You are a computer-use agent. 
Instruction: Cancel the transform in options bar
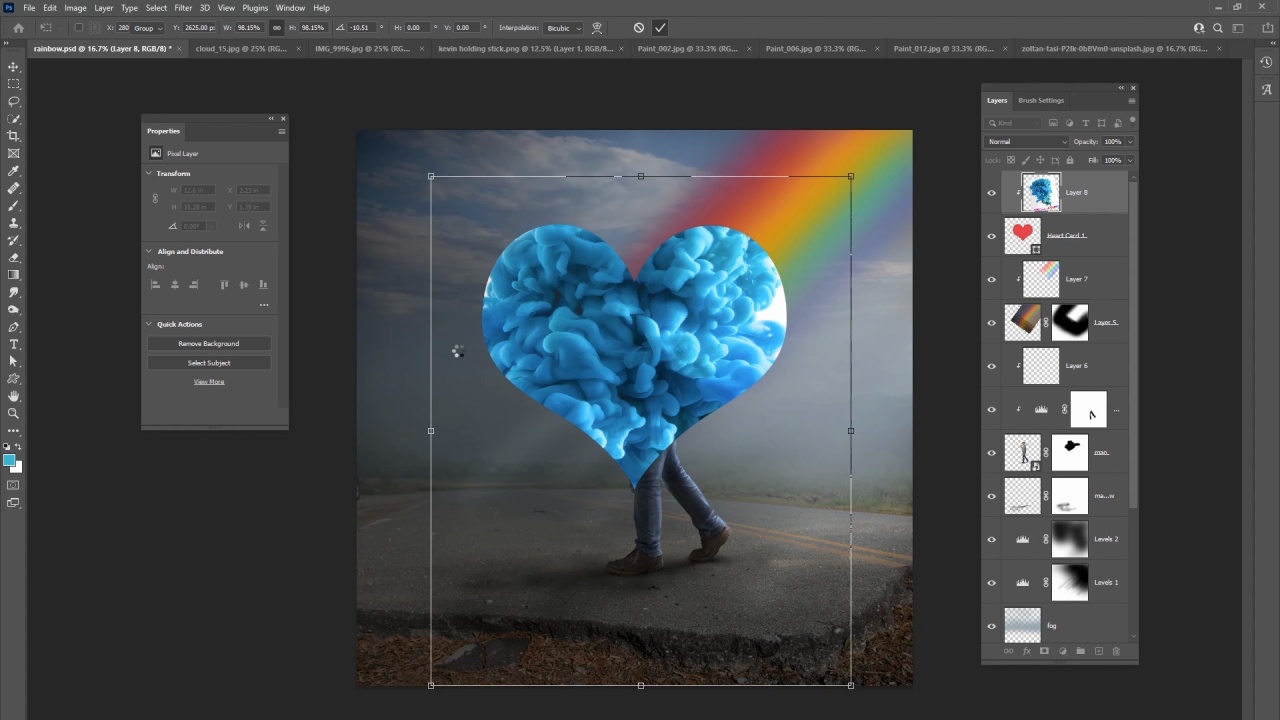(639, 28)
